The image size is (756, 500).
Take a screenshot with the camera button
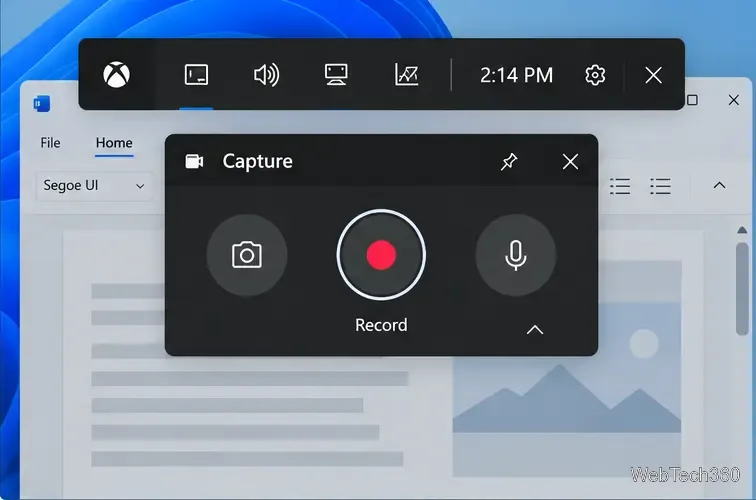247,255
